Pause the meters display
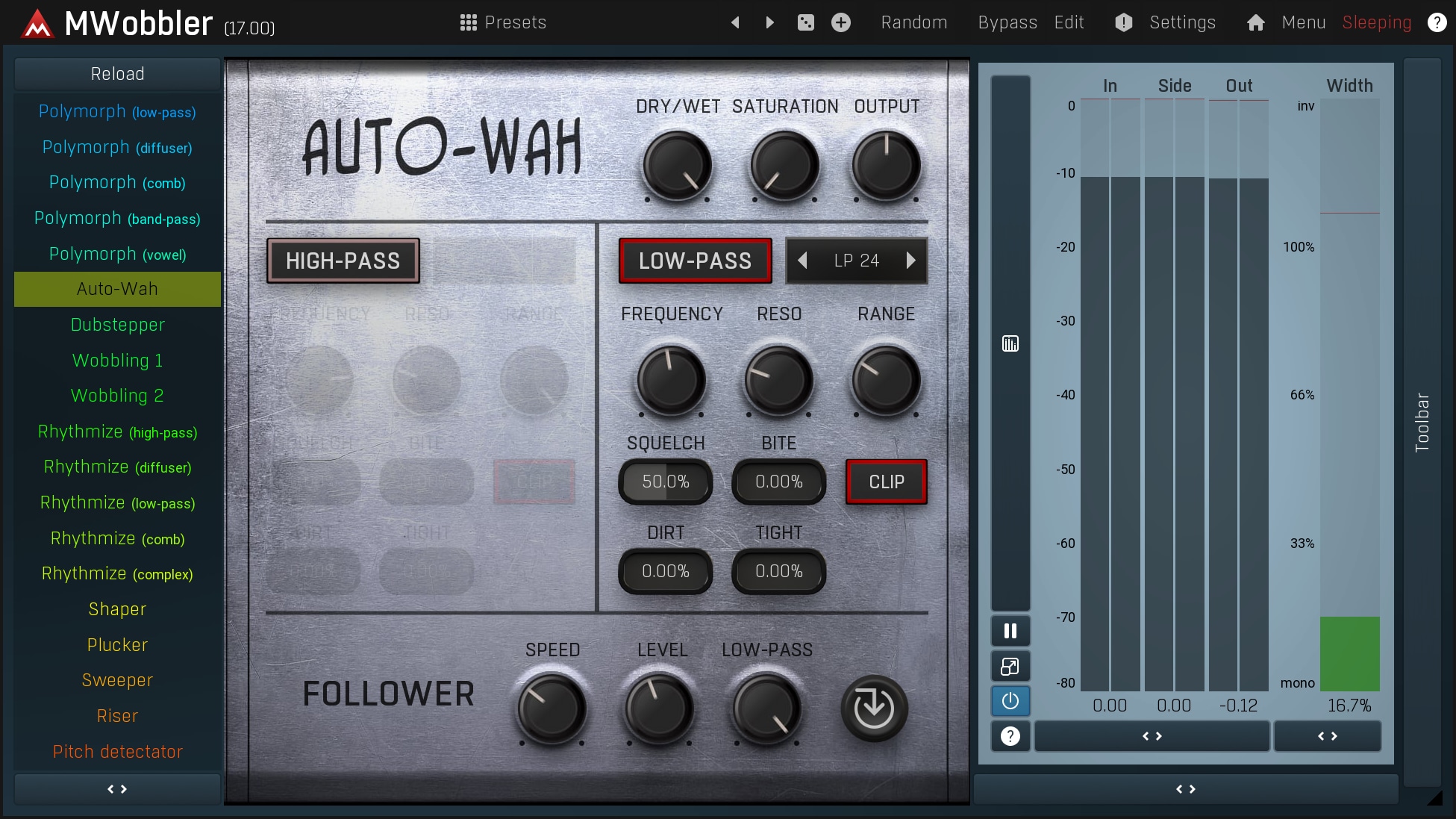1456x819 pixels. tap(1010, 631)
